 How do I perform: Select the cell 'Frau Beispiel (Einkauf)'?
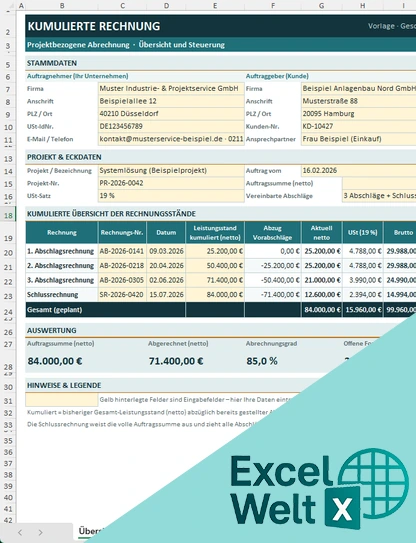[359, 139]
